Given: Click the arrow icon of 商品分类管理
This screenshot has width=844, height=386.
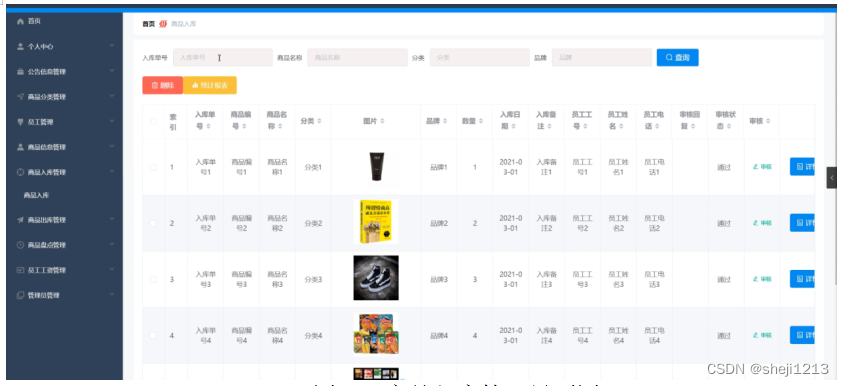Looking at the screenshot, I should coord(20,96).
